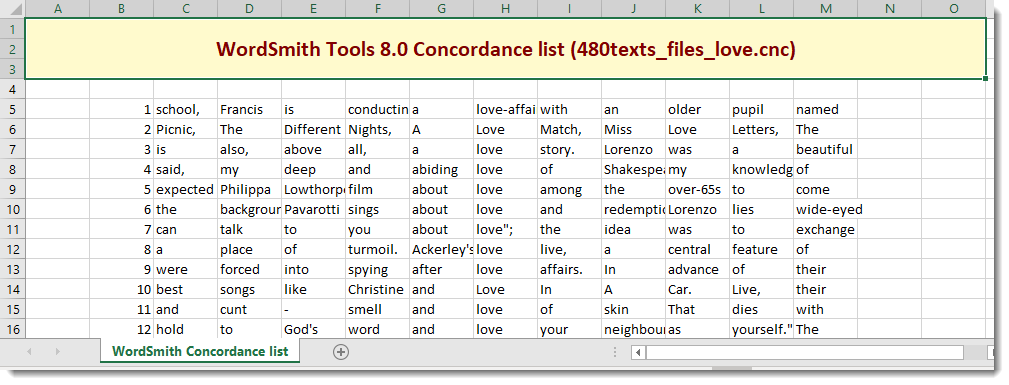Select column M header
Screen dimensions: 1009x385
[826, 8]
